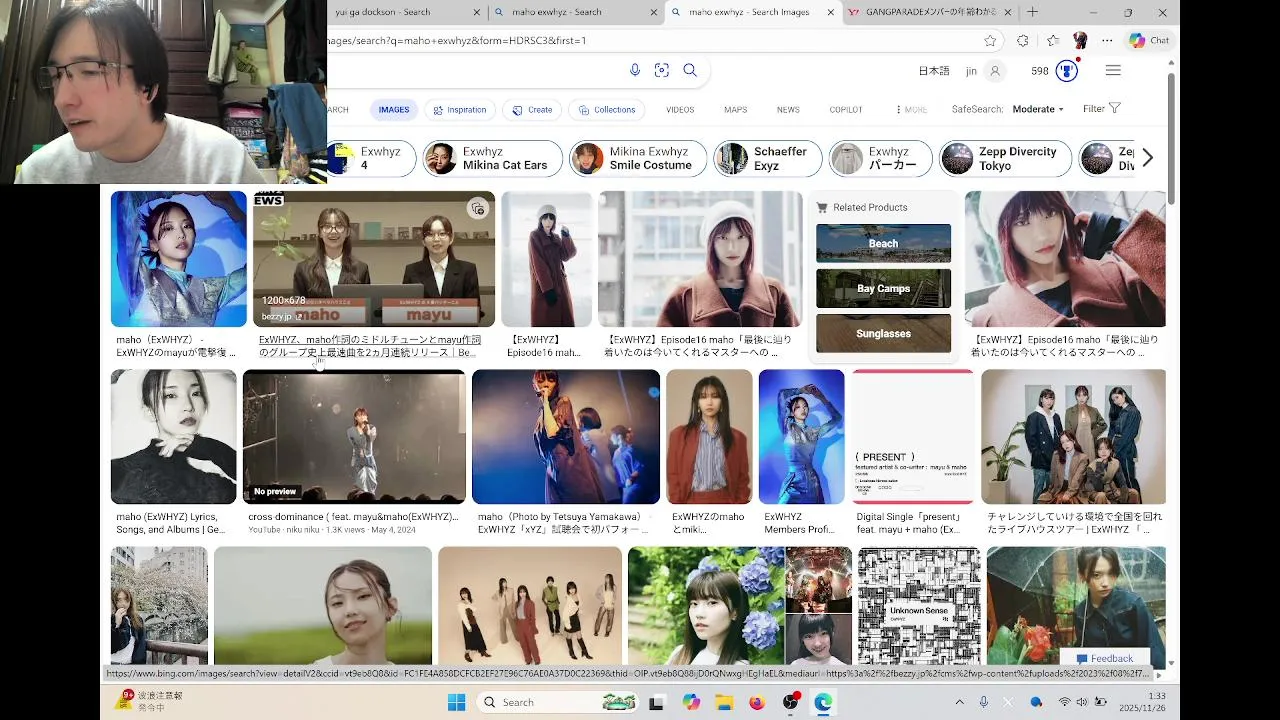Select the IMAGES search category

[x=393, y=110]
